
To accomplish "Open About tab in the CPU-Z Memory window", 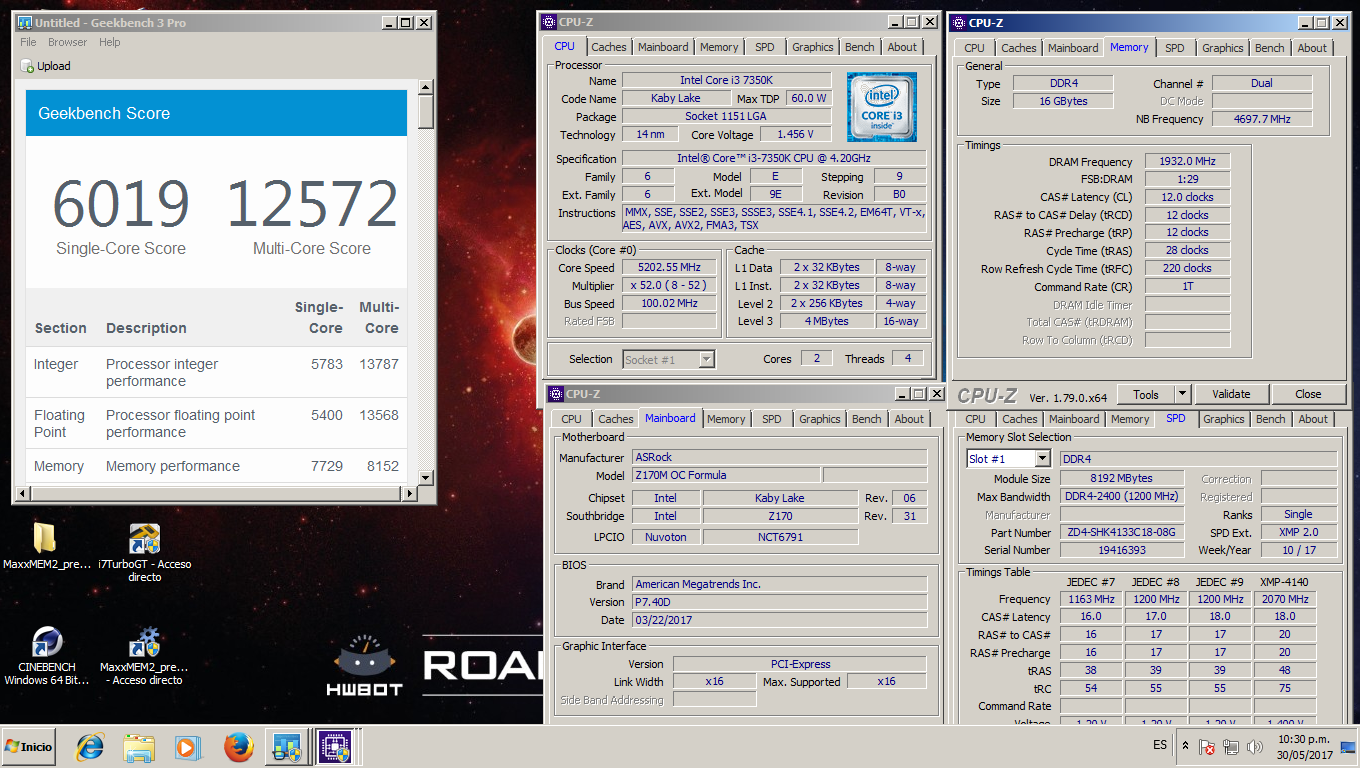I will tap(1312, 48).
